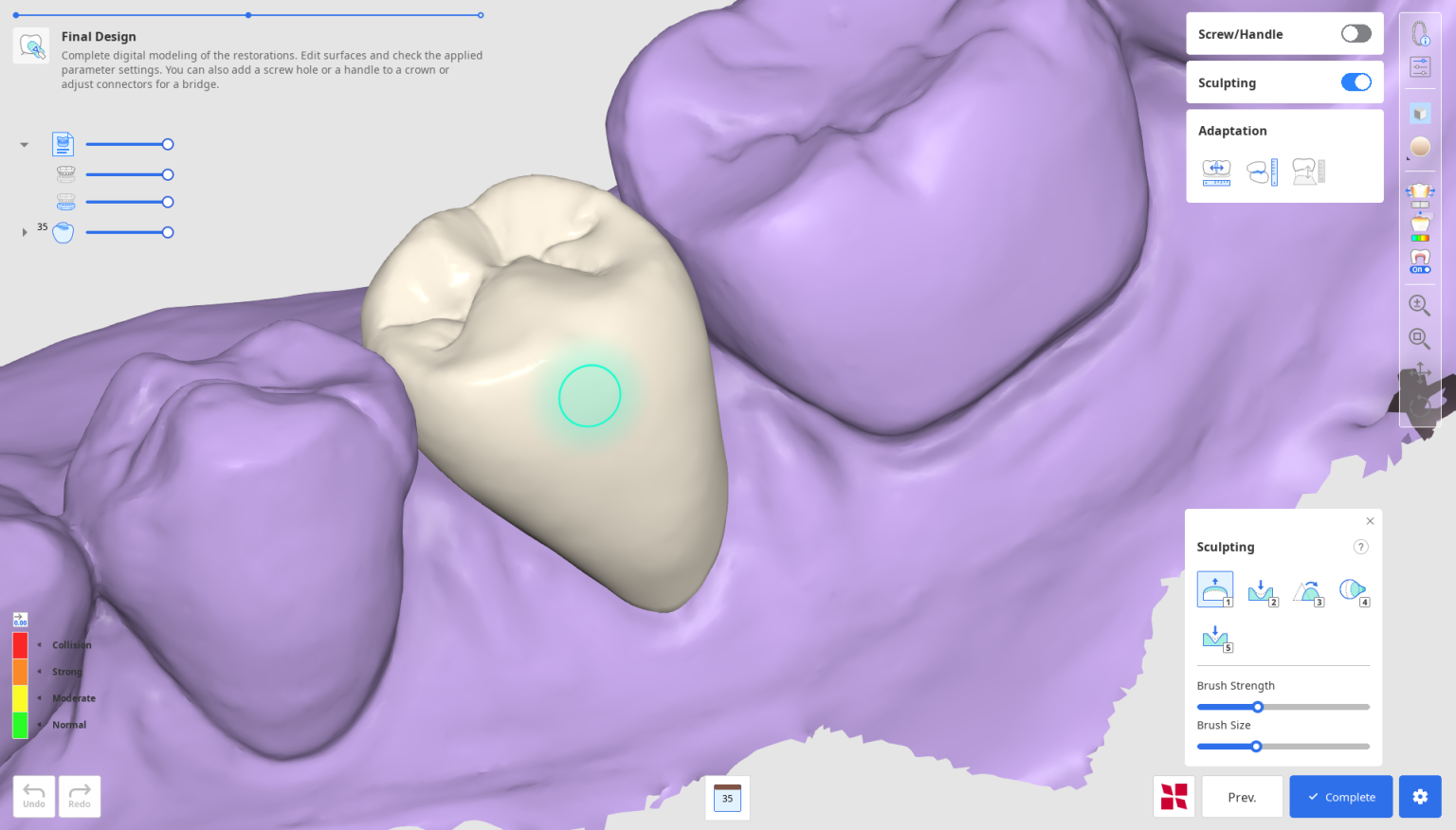Open the sculpting help question mark
1456x830 pixels.
pyautogui.click(x=1360, y=547)
